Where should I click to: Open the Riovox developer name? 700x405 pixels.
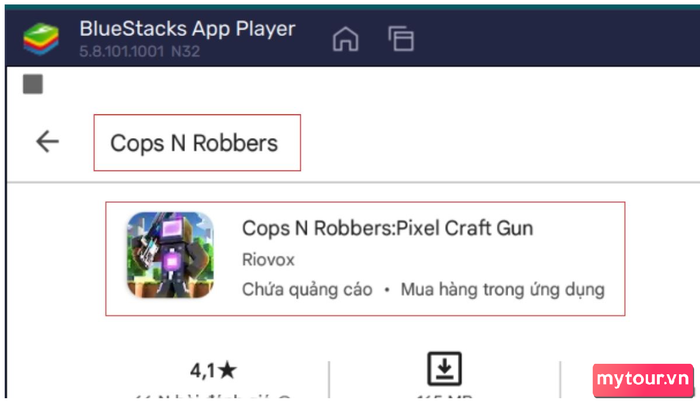(268, 260)
